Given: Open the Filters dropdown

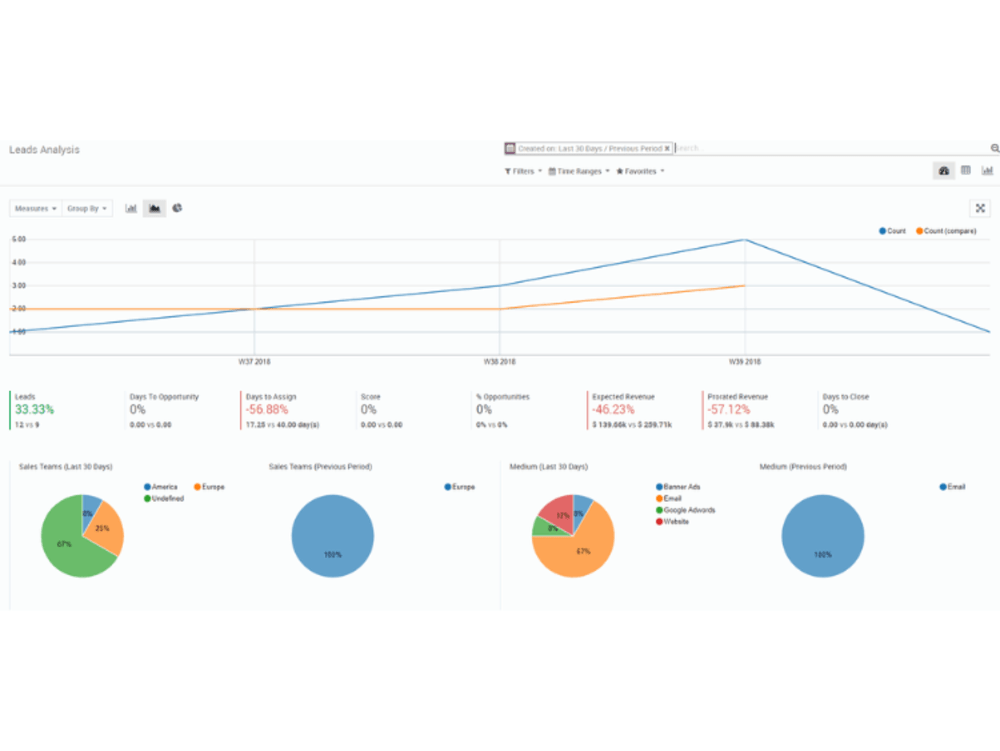Looking at the screenshot, I should point(523,171).
